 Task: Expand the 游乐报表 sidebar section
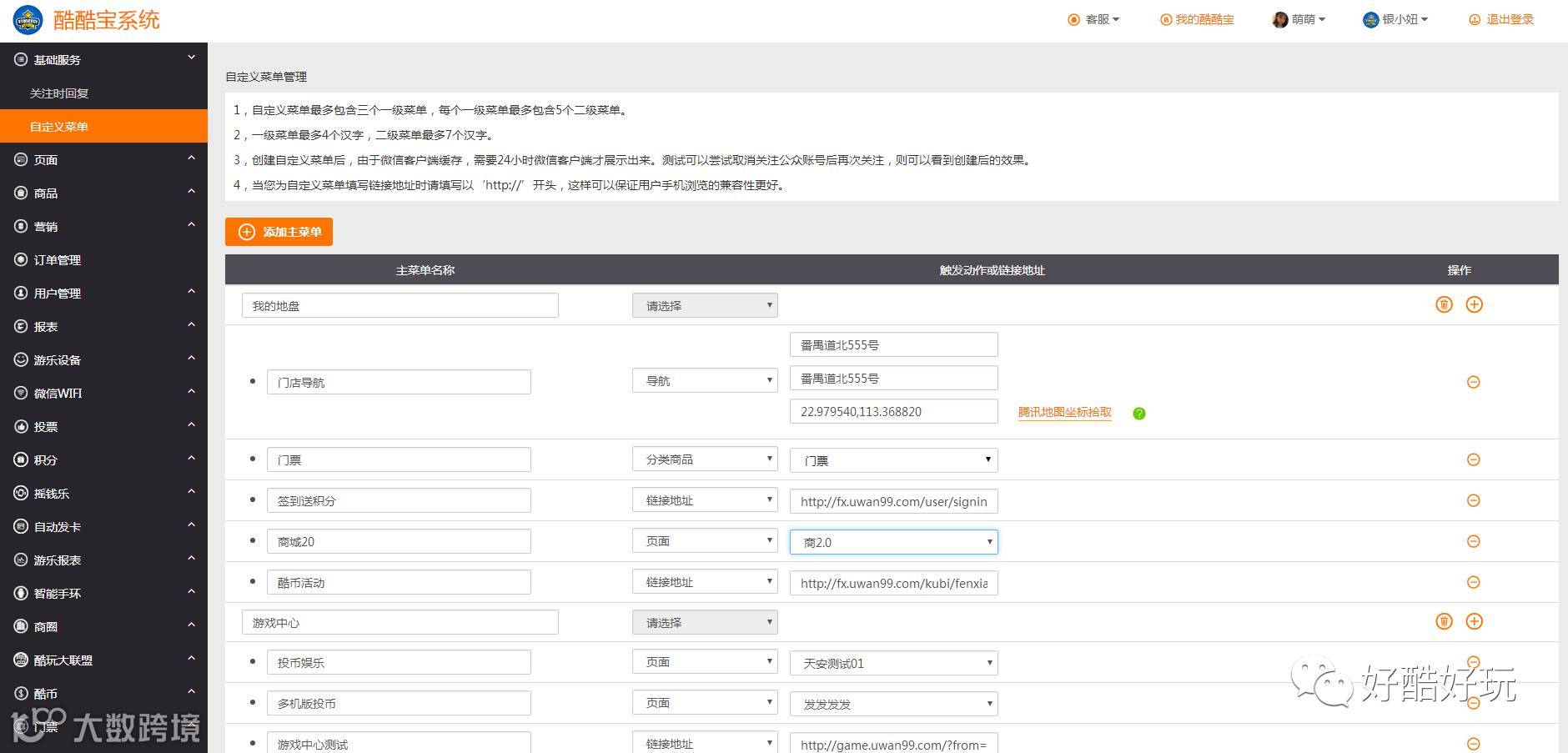tap(103, 560)
